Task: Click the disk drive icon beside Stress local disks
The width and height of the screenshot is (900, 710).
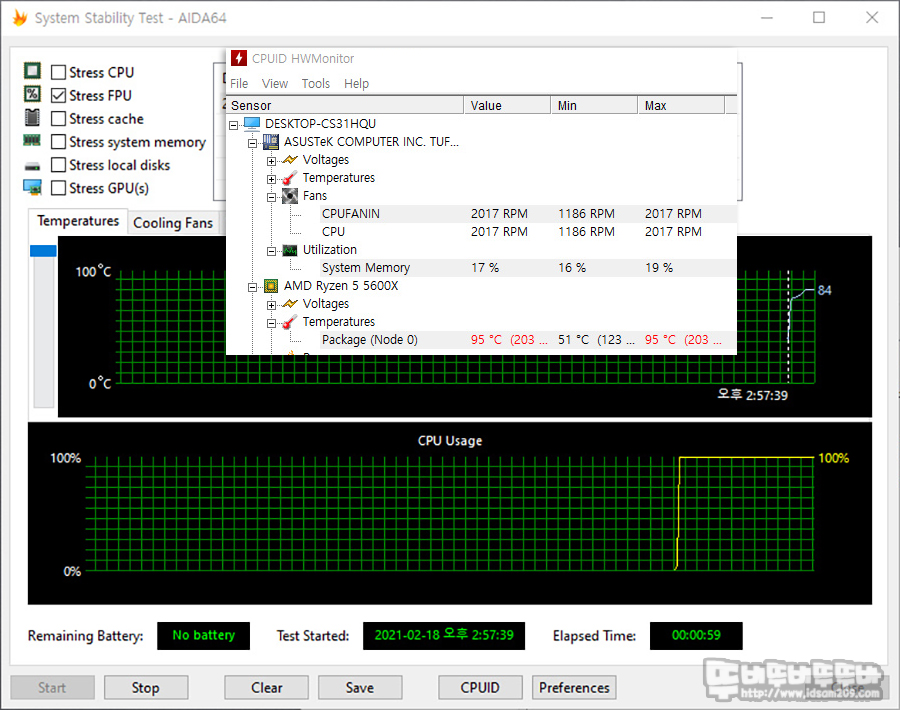Action: click(x=32, y=166)
